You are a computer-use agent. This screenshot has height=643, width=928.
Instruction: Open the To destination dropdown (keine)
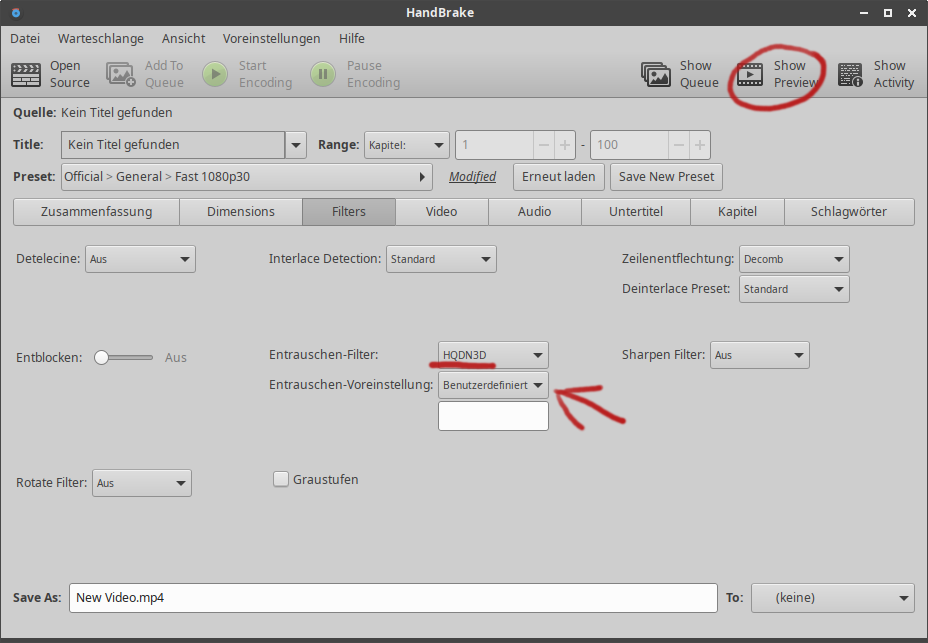pos(833,598)
